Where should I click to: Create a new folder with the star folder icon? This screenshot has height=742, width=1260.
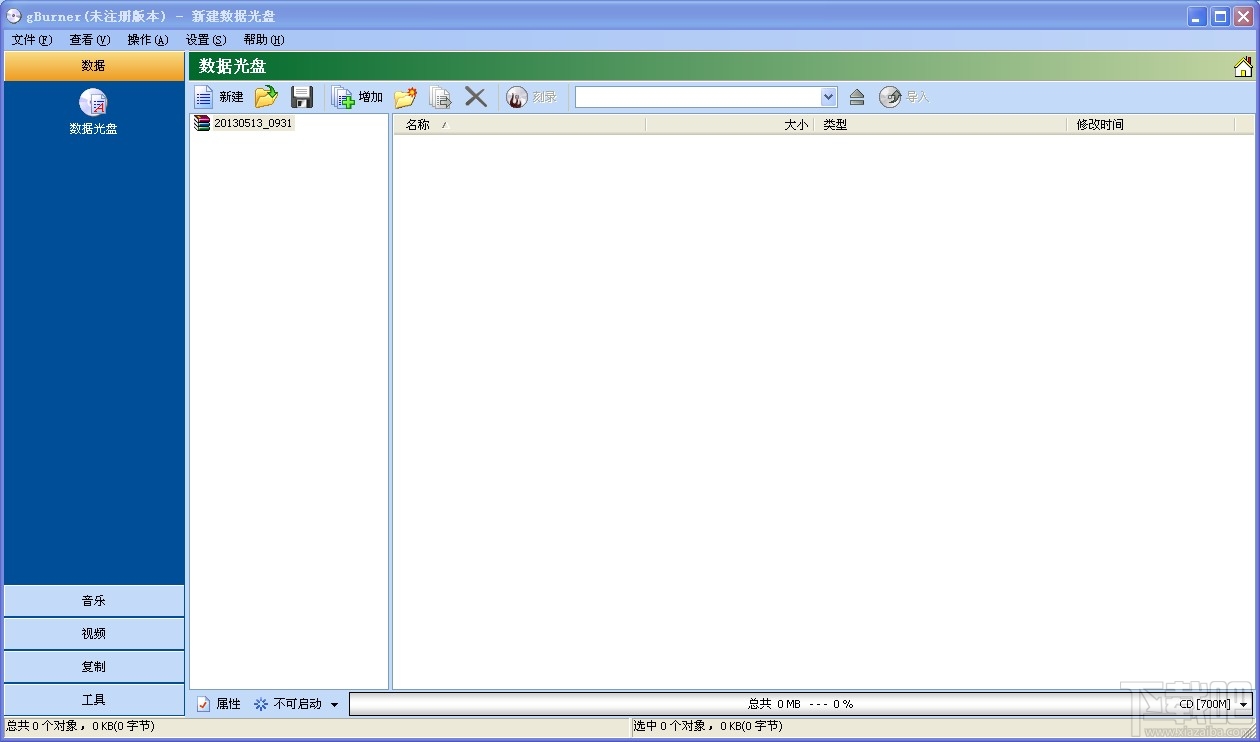coord(405,97)
